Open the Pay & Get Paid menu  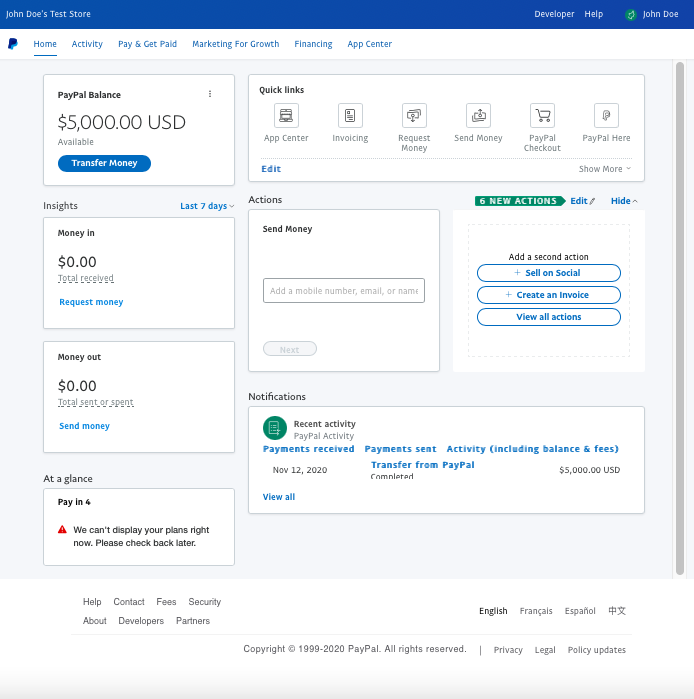(147, 44)
